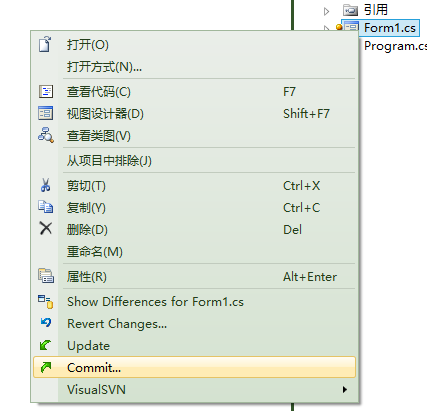Click the X delete icon beside 删除(D)
The height and width of the screenshot is (411, 427).
point(46,229)
